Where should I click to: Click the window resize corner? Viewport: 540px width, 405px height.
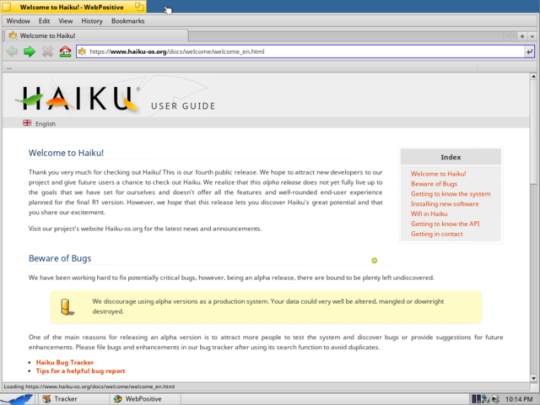click(x=533, y=387)
